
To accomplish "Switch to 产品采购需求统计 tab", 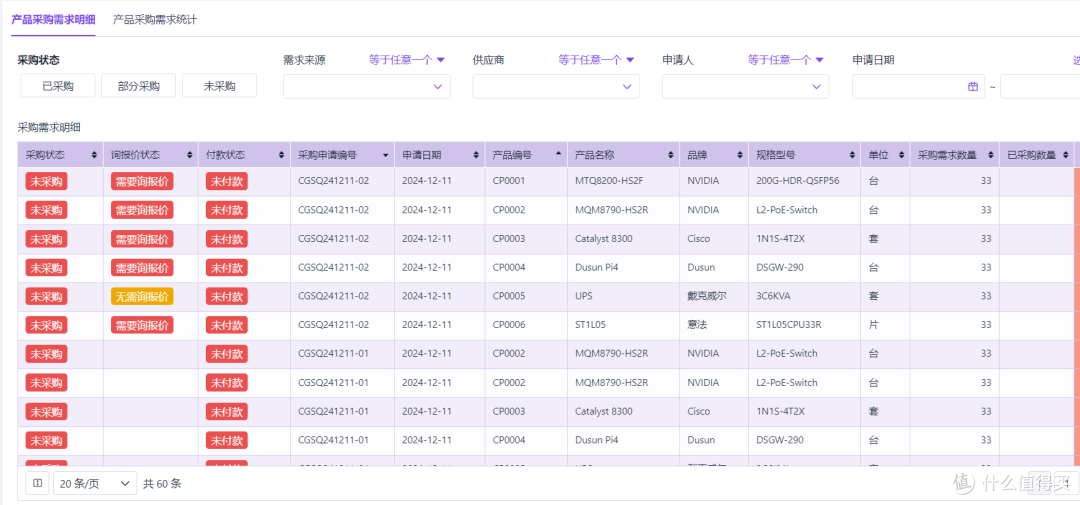I will 155,19.
